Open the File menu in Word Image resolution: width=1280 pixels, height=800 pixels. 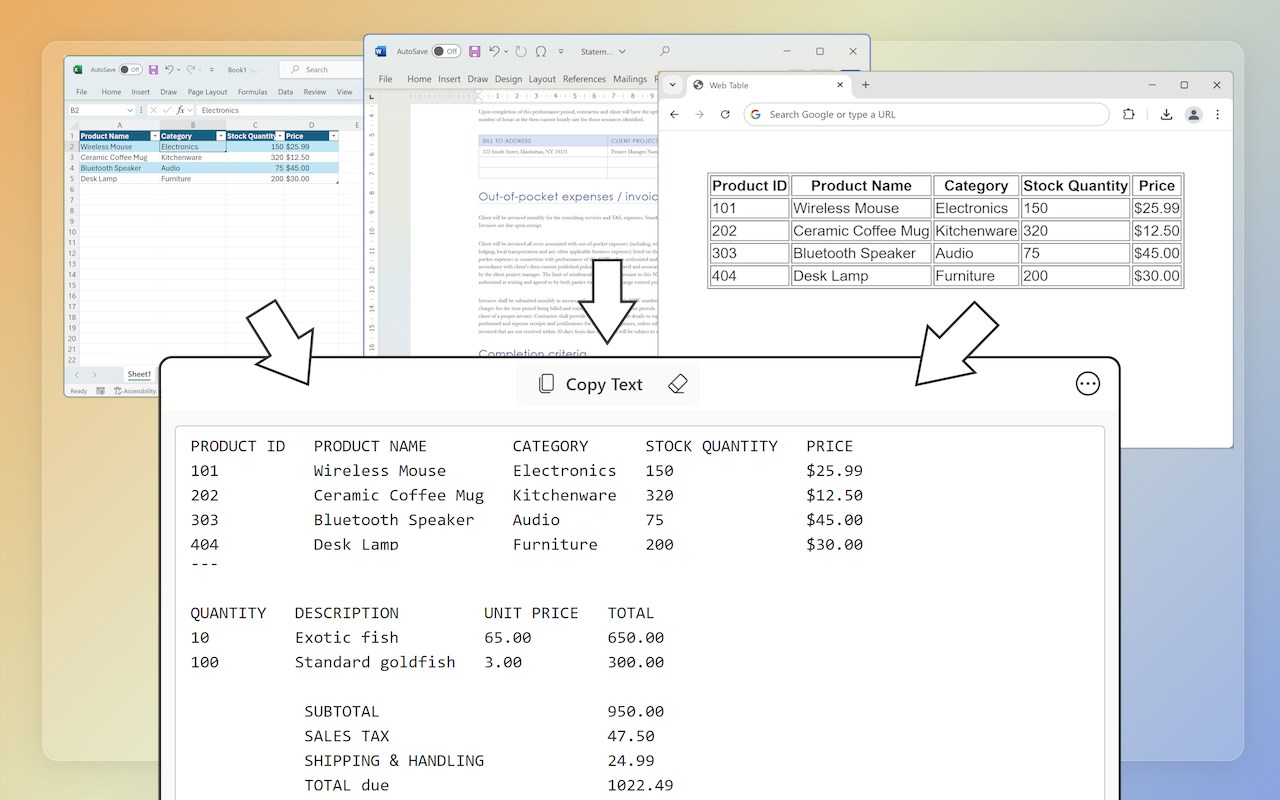point(385,79)
